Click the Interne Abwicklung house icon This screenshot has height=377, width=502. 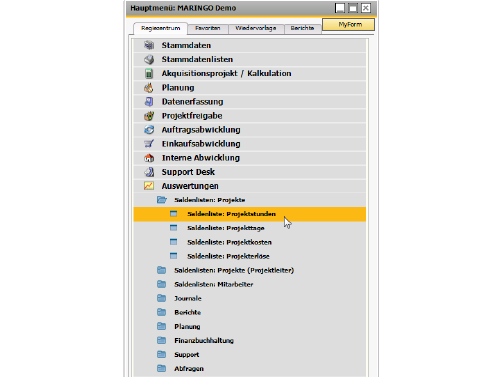(149, 158)
